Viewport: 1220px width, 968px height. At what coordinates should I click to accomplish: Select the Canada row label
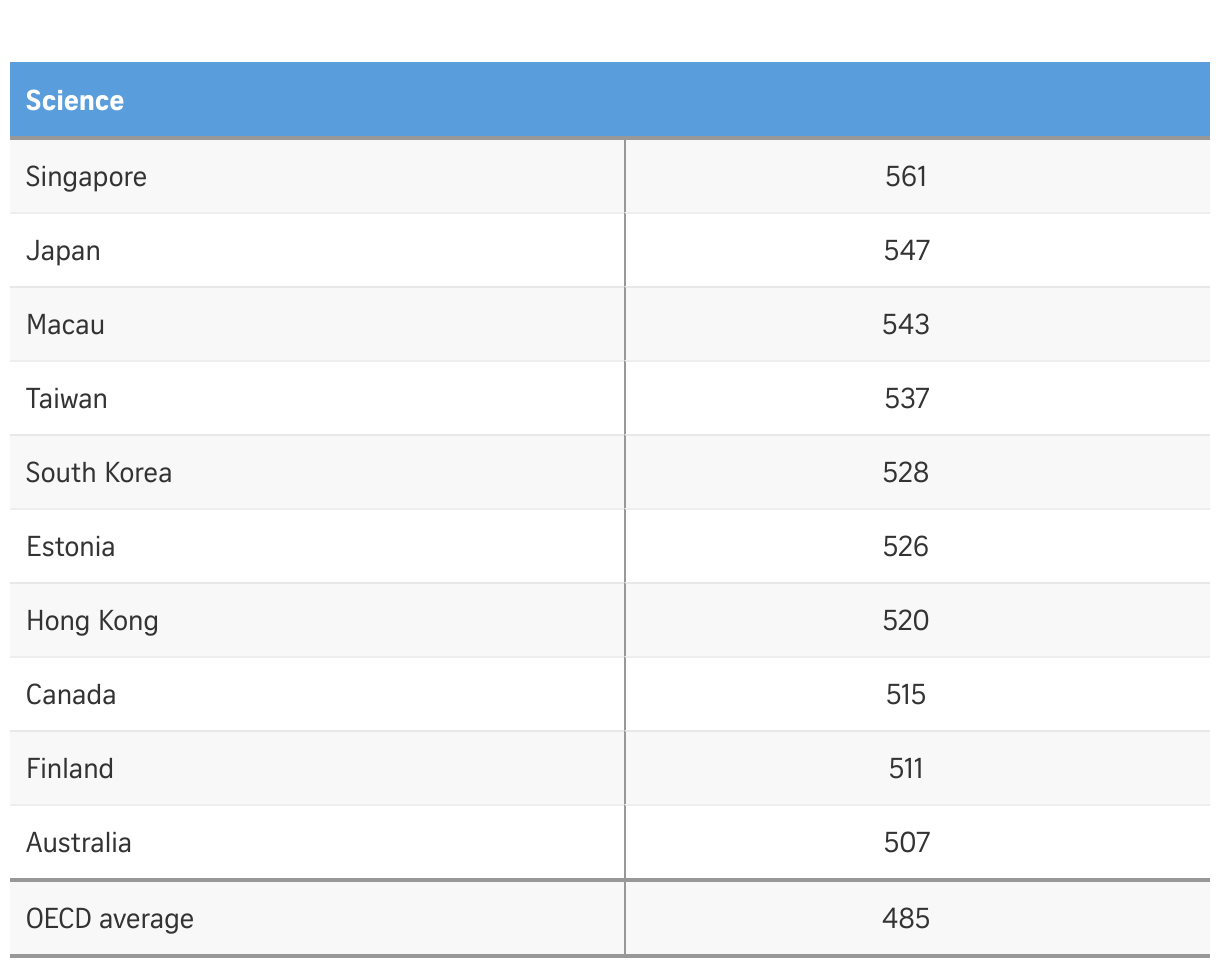(70, 694)
